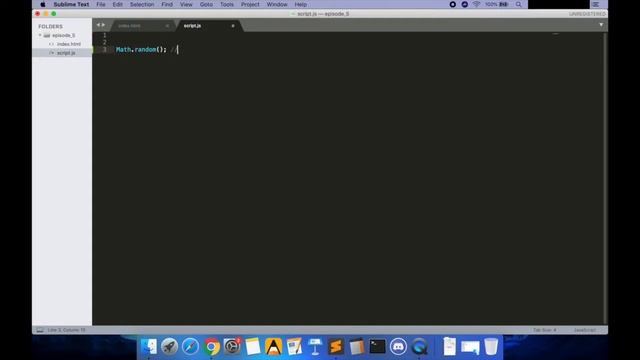Viewport: 640px width, 360px height.
Task: Open Pages from the dock
Action: (294, 347)
